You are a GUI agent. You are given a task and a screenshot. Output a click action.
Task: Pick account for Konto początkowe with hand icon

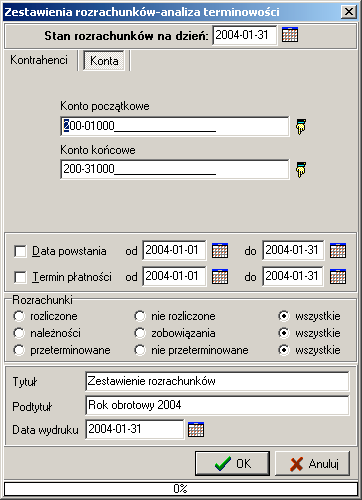click(301, 127)
